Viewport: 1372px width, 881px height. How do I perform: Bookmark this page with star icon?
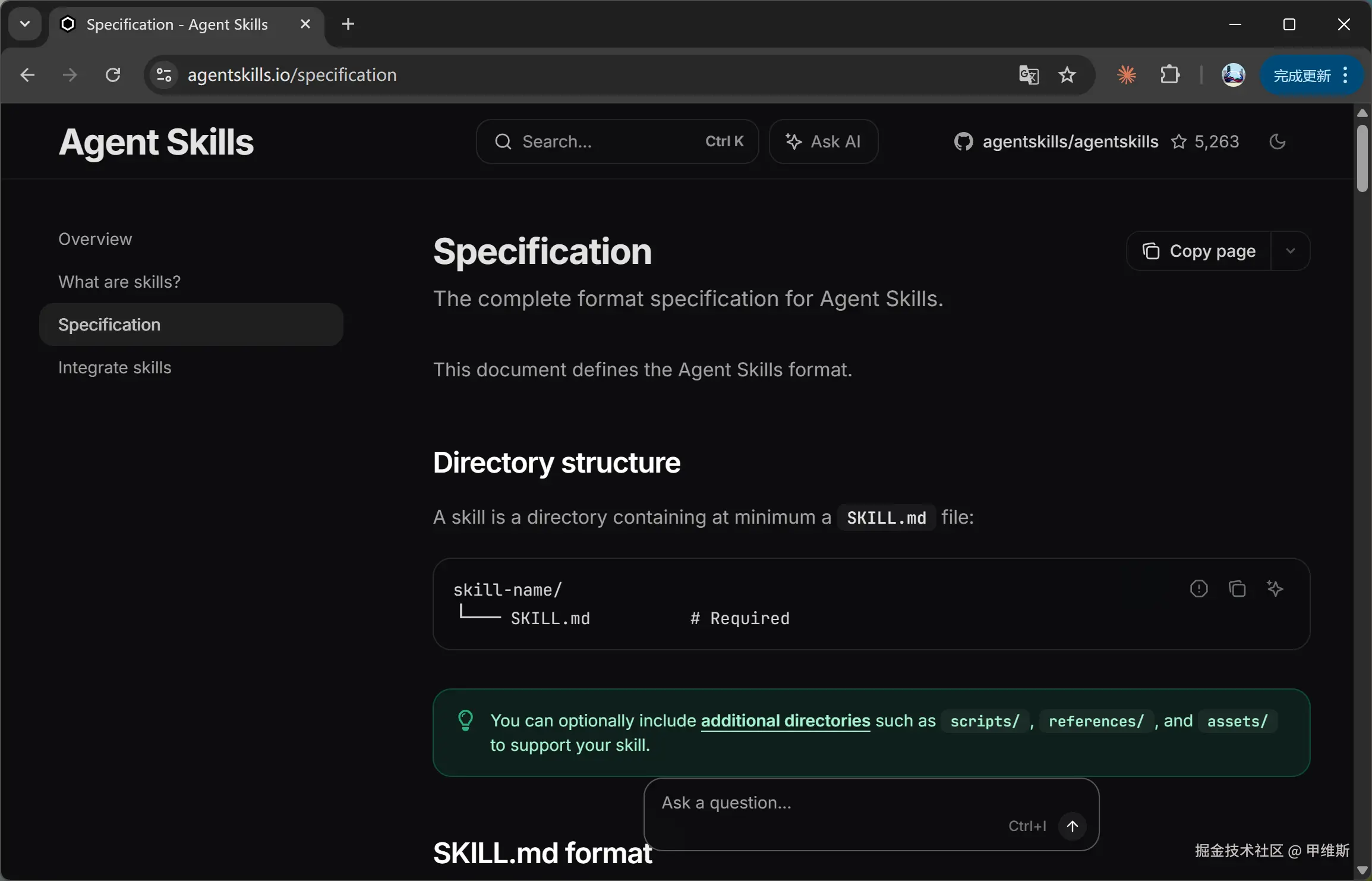point(1067,75)
